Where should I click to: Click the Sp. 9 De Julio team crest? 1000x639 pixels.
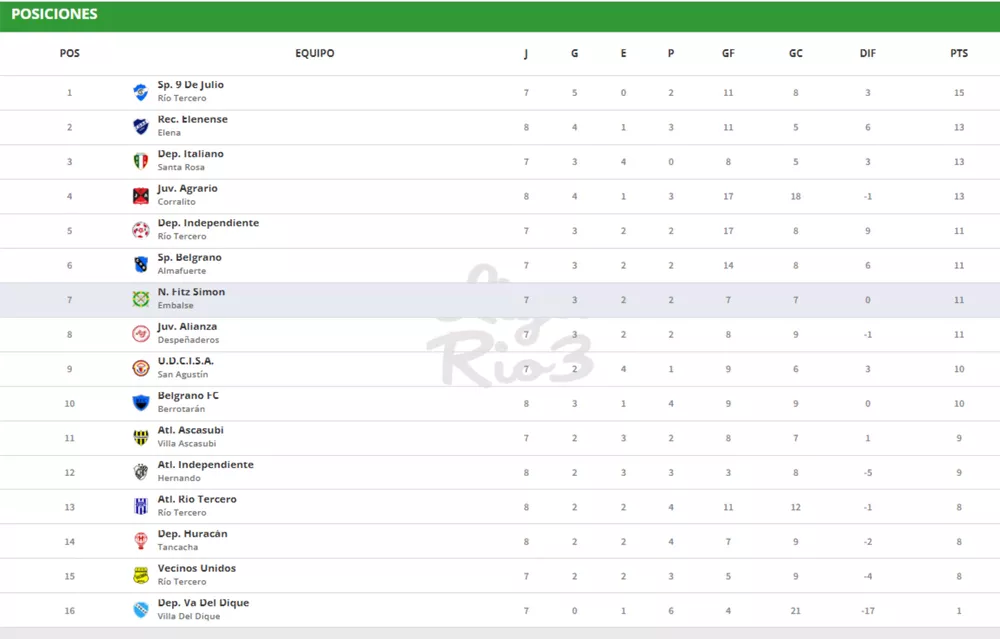tap(141, 92)
